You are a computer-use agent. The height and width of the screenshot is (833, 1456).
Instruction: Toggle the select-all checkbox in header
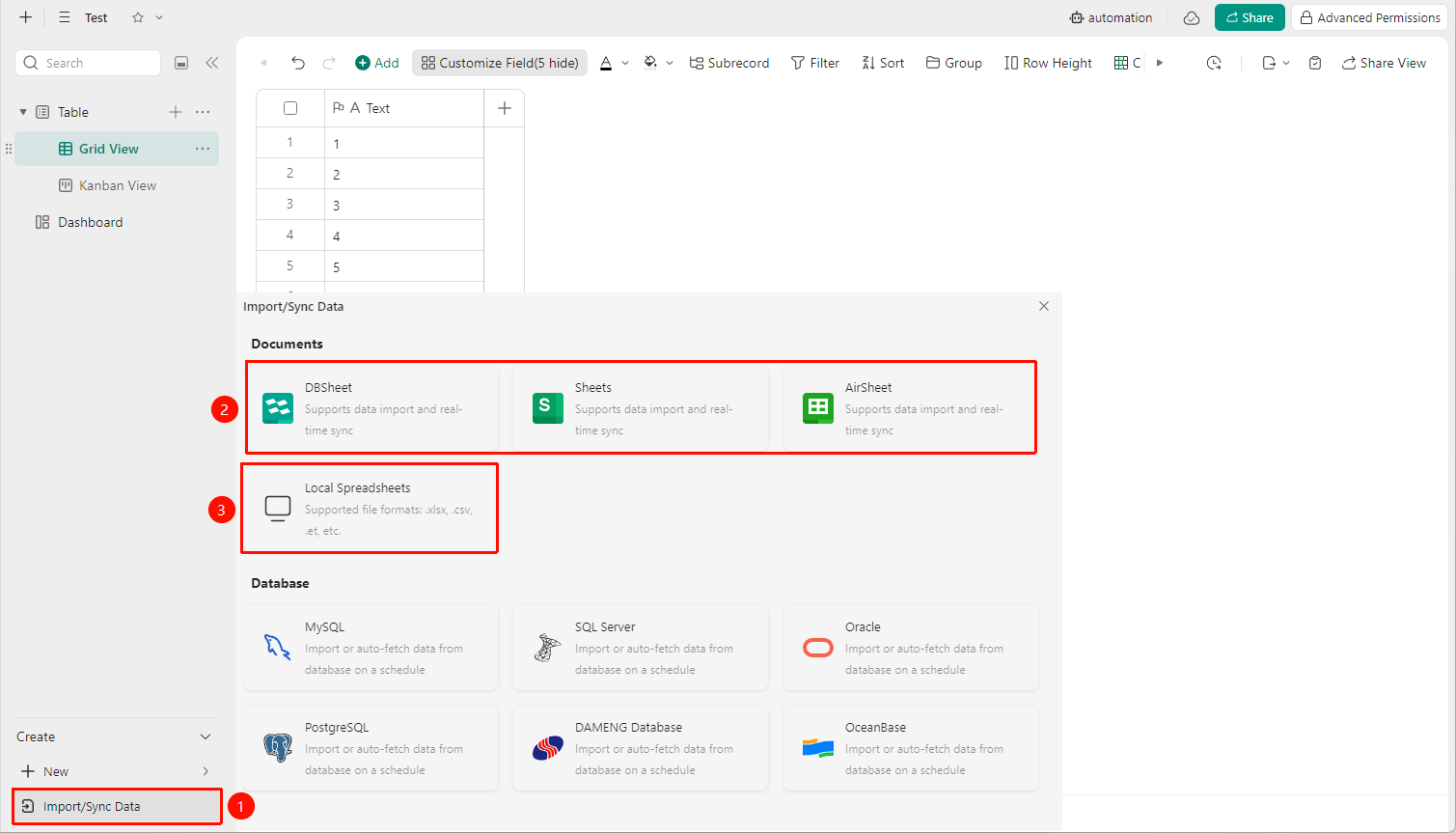(290, 108)
